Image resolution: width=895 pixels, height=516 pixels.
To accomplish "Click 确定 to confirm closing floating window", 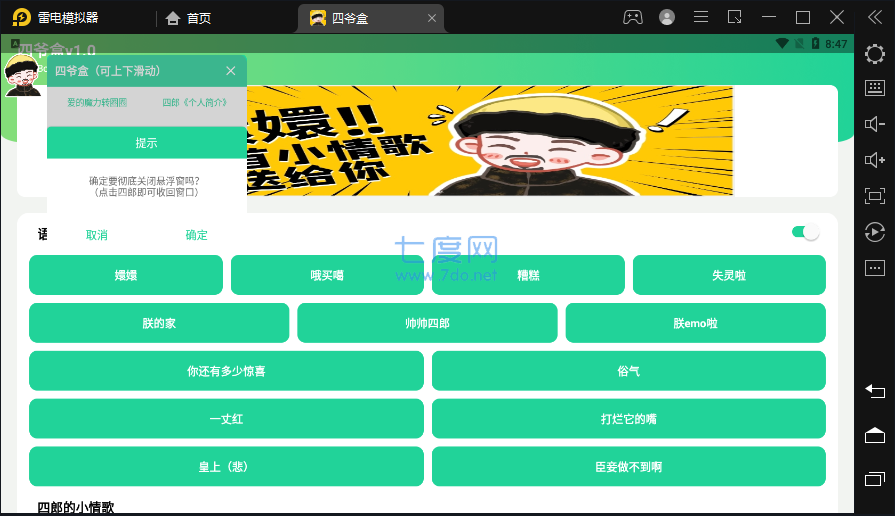I will pyautogui.click(x=197, y=235).
